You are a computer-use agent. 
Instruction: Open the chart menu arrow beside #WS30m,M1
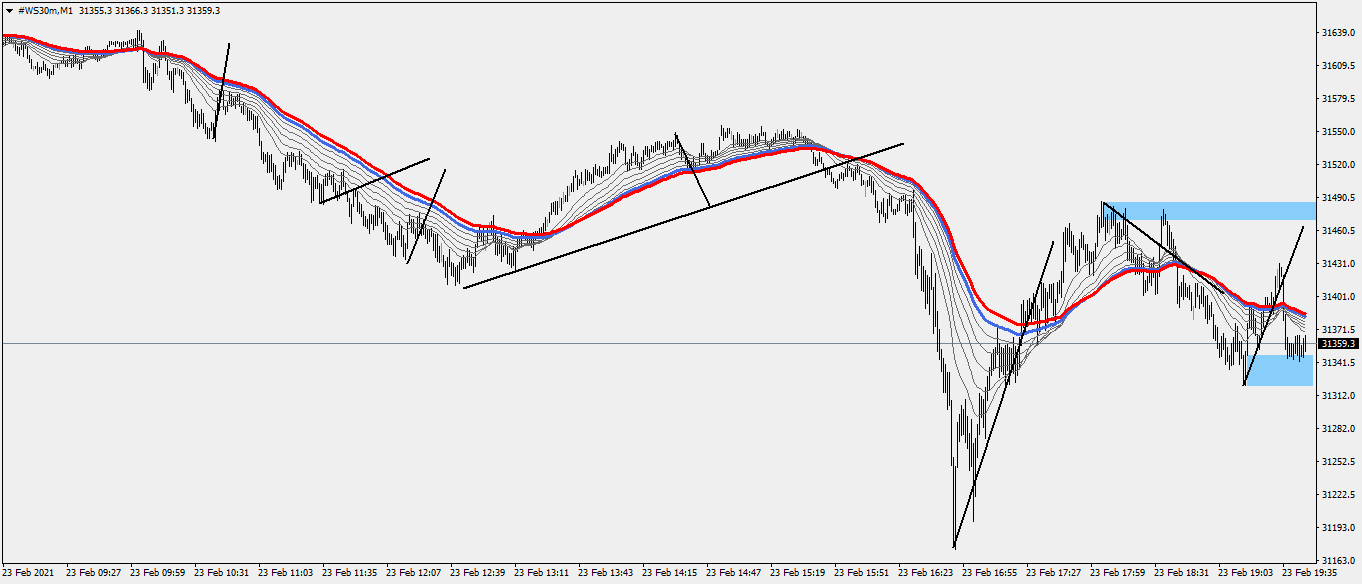pos(9,9)
